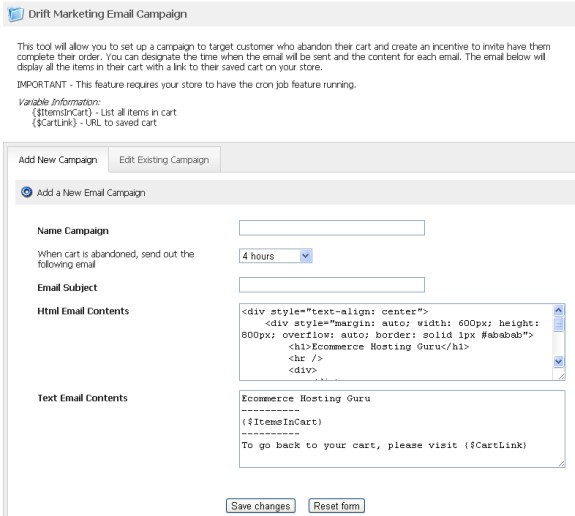
Task: Click the Add a New Email Campaign heading
Action: click(91, 193)
